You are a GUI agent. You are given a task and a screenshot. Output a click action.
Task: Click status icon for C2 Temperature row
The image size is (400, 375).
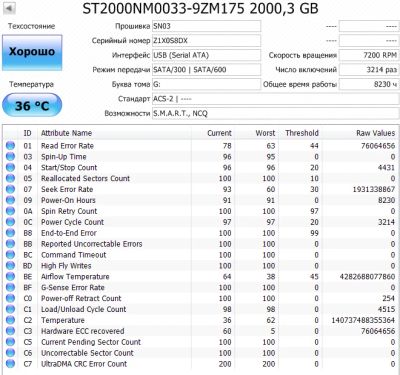click(11, 320)
